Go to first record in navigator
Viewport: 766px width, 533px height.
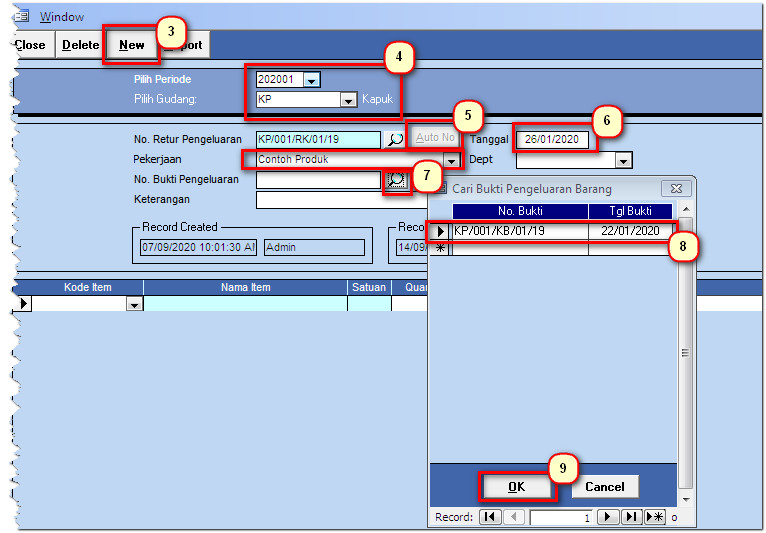click(x=490, y=517)
